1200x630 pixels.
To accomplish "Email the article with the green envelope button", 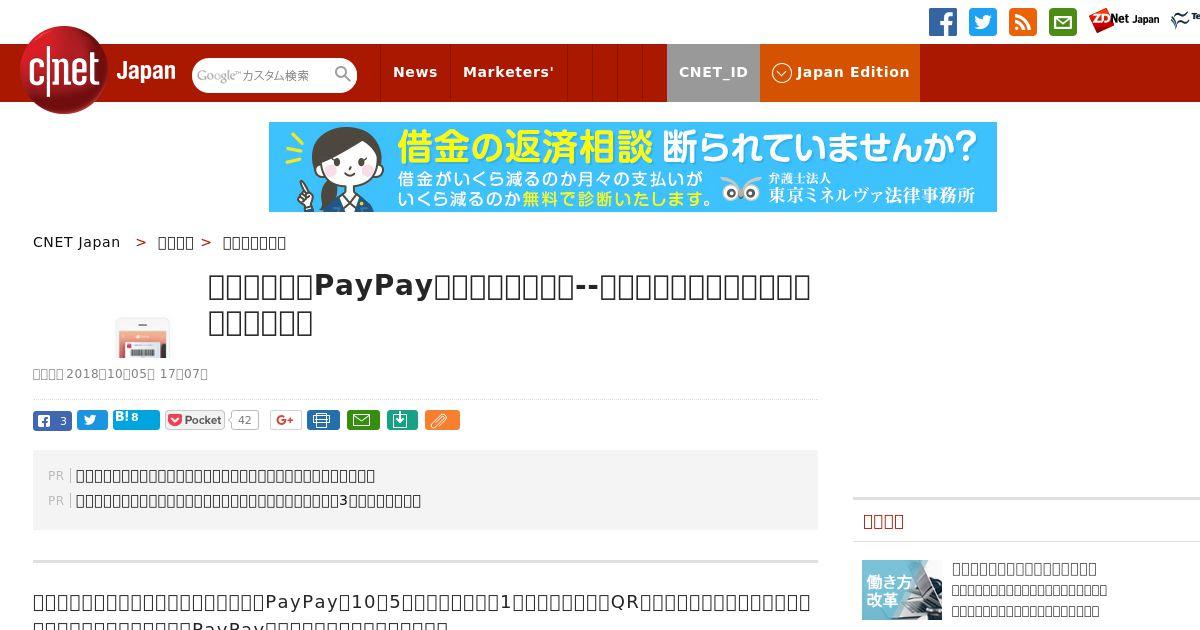I will pos(363,420).
